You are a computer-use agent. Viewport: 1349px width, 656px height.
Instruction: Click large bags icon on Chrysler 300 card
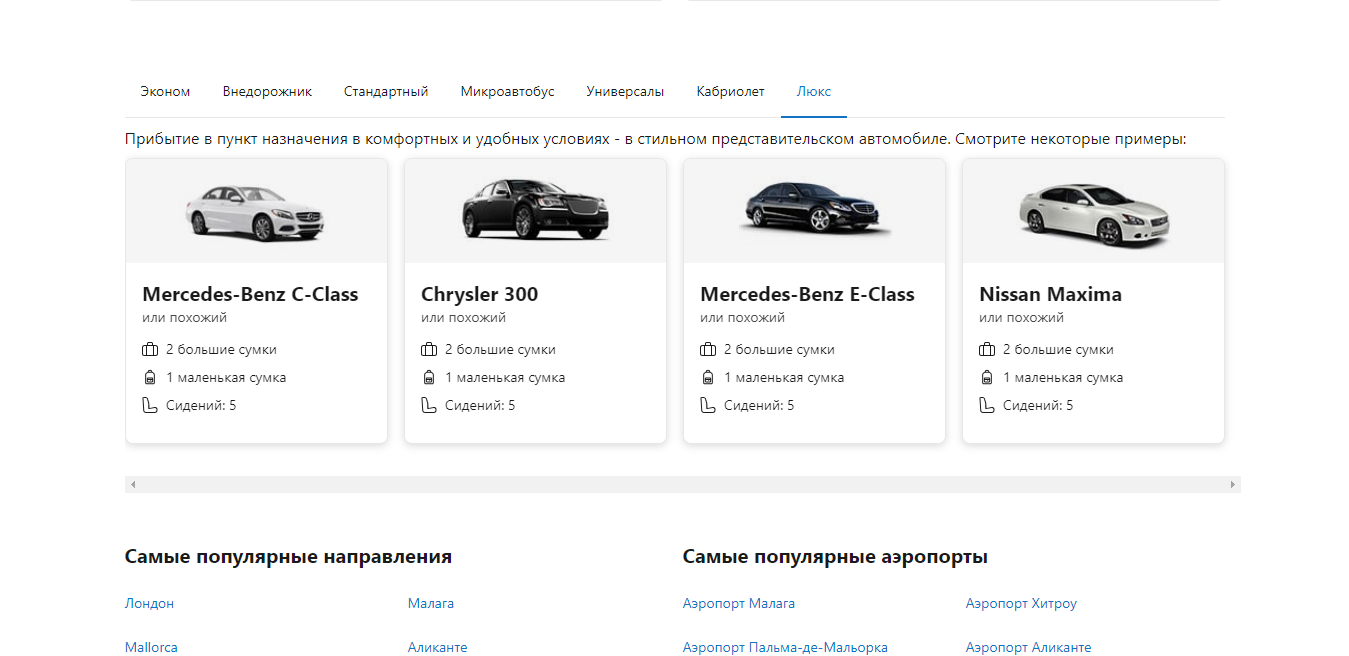click(x=429, y=350)
